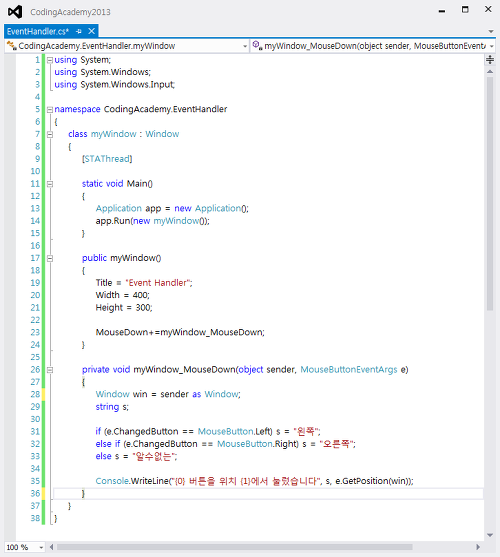The width and height of the screenshot is (500, 557).
Task: Click the CodingAcademy2013 window title
Action: pos(70,12)
